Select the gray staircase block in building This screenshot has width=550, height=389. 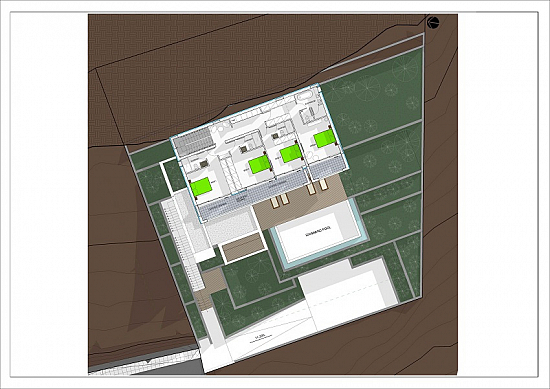pyautogui.click(x=194, y=141)
